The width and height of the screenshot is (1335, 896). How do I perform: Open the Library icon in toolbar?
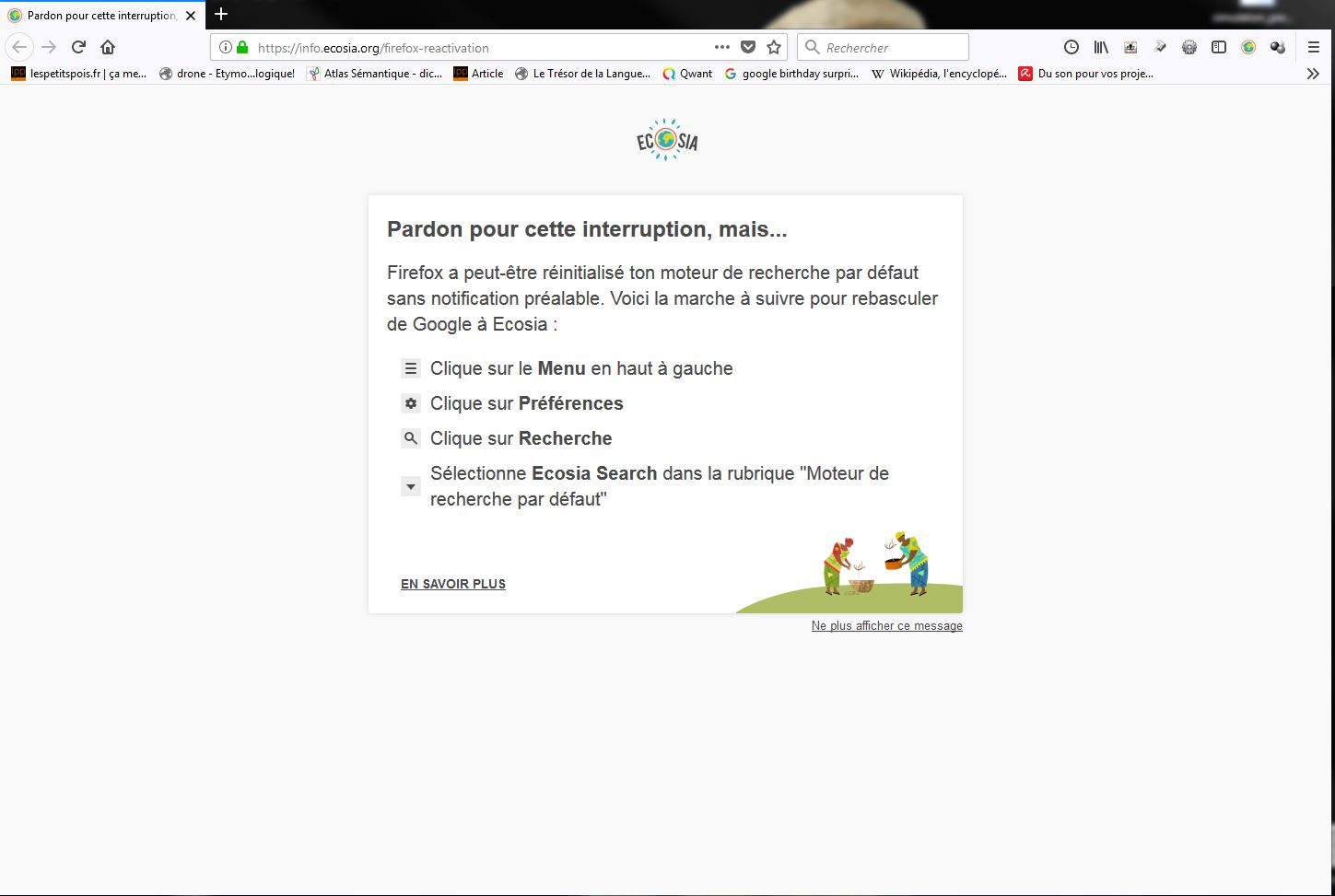pos(1100,47)
